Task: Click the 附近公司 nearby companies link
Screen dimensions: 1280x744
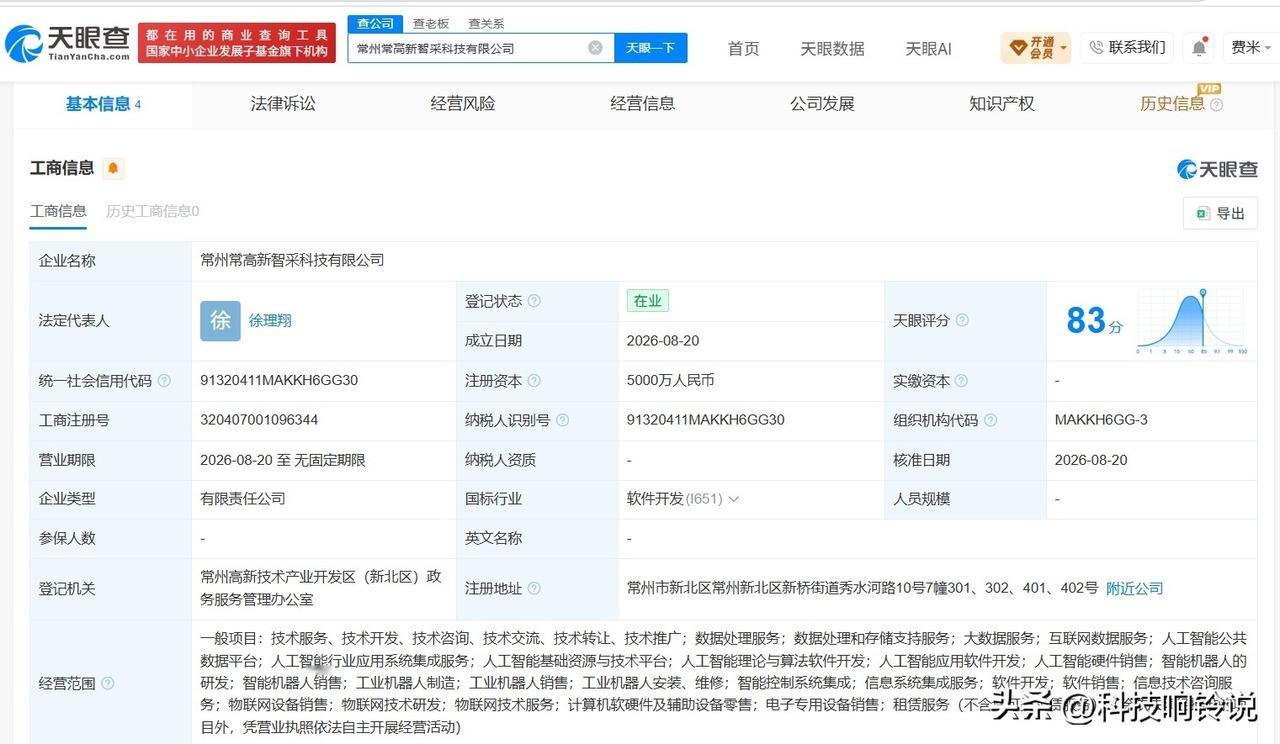Action: (1134, 589)
